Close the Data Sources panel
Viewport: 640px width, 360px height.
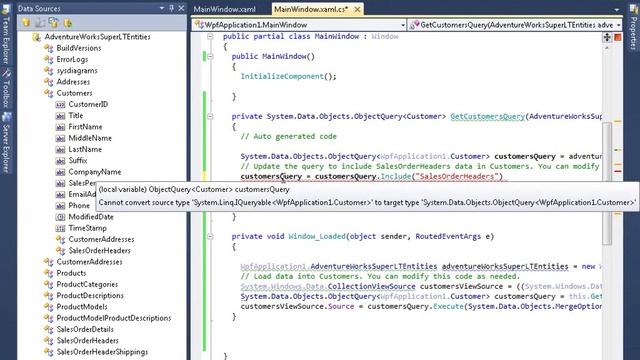[181, 8]
